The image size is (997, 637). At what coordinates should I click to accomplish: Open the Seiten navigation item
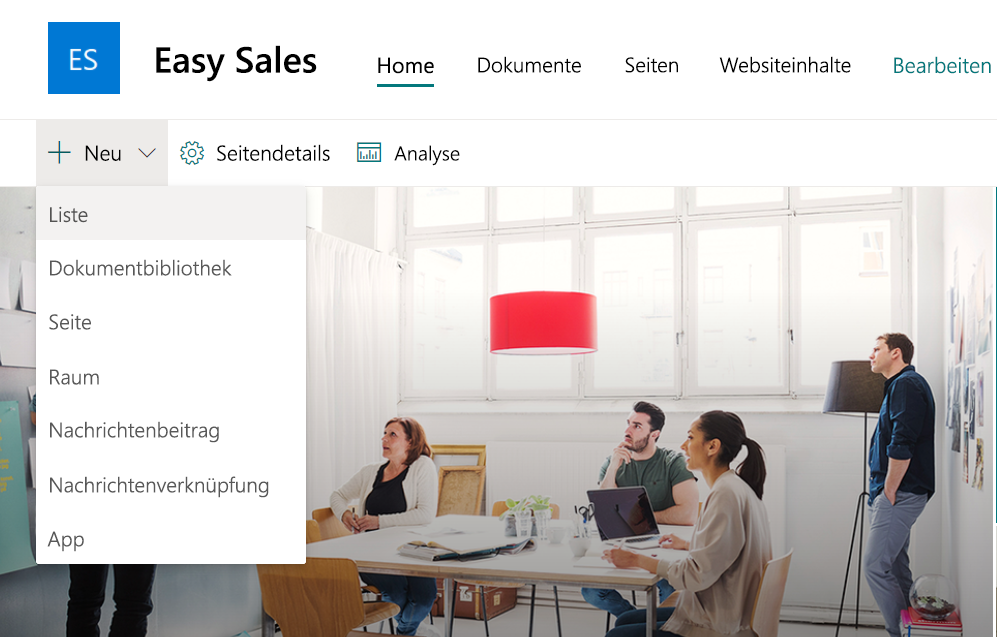(x=652, y=65)
